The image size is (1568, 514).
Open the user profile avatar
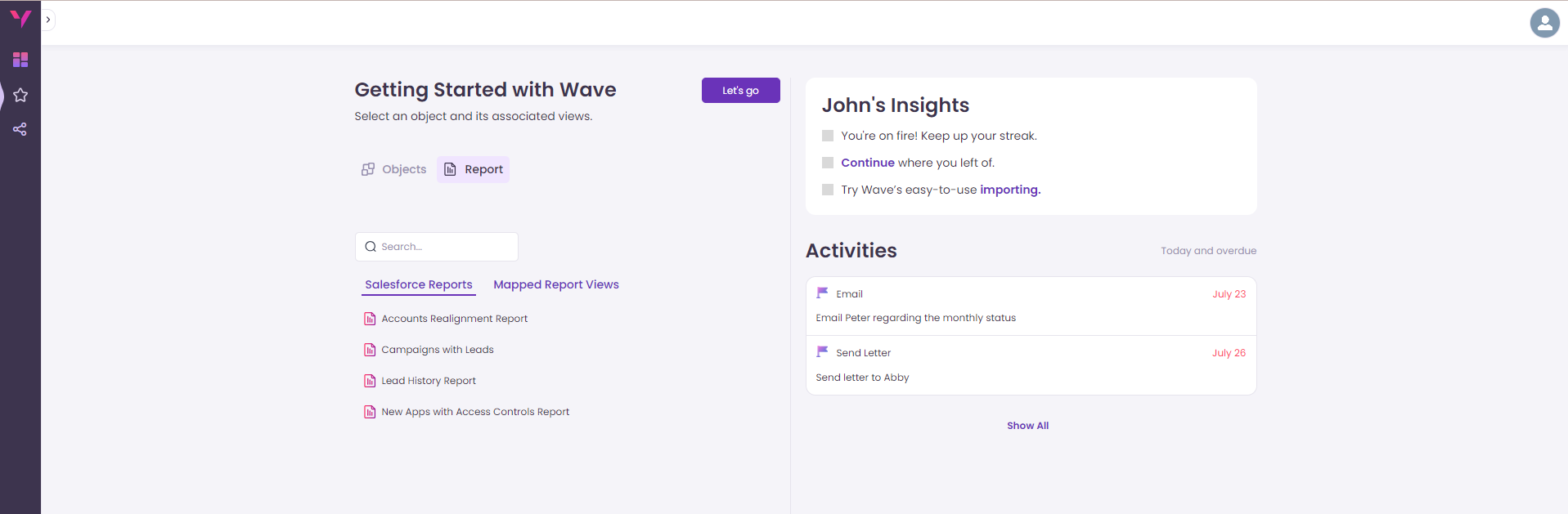point(1544,23)
